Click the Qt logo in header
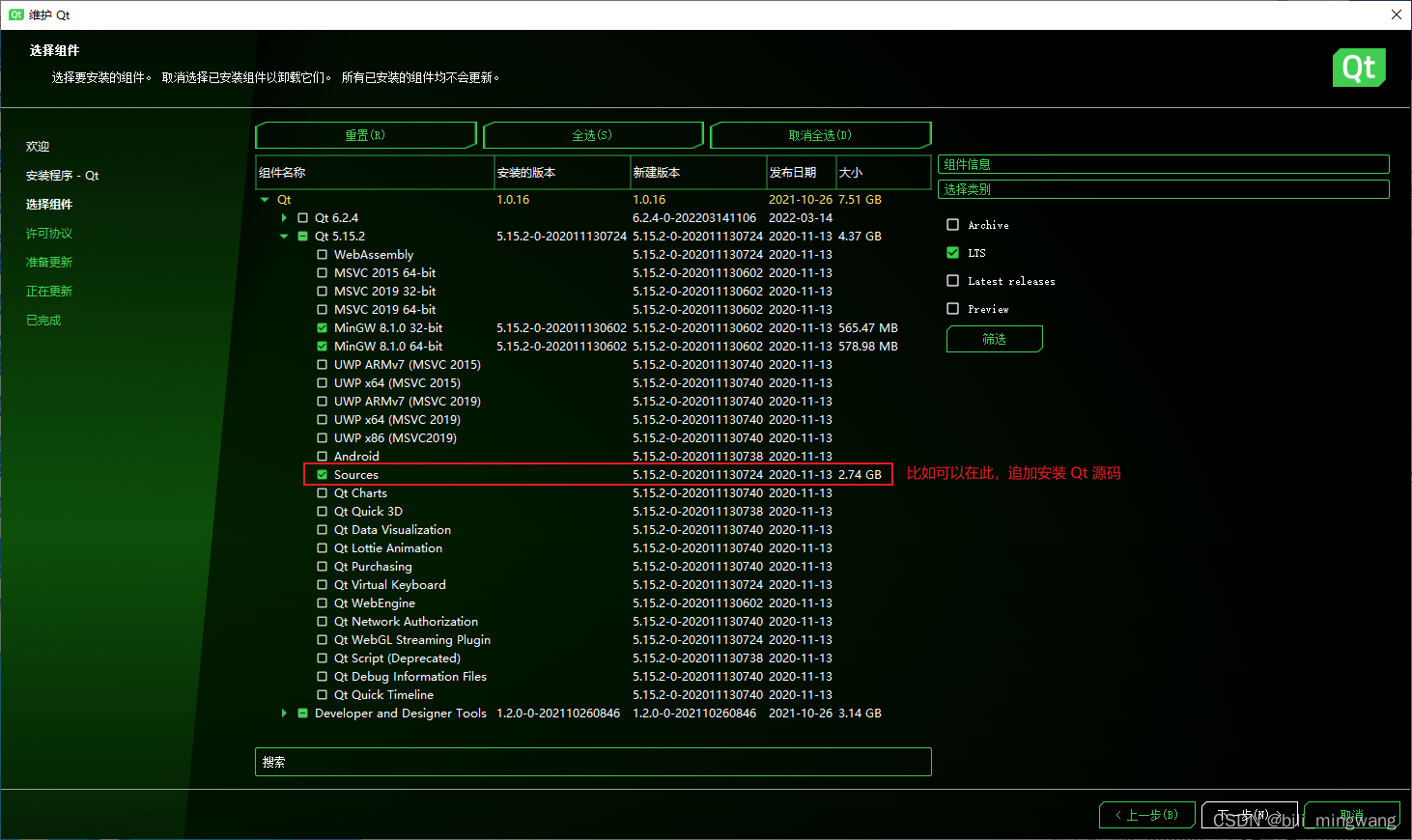1412x840 pixels. [x=1359, y=68]
